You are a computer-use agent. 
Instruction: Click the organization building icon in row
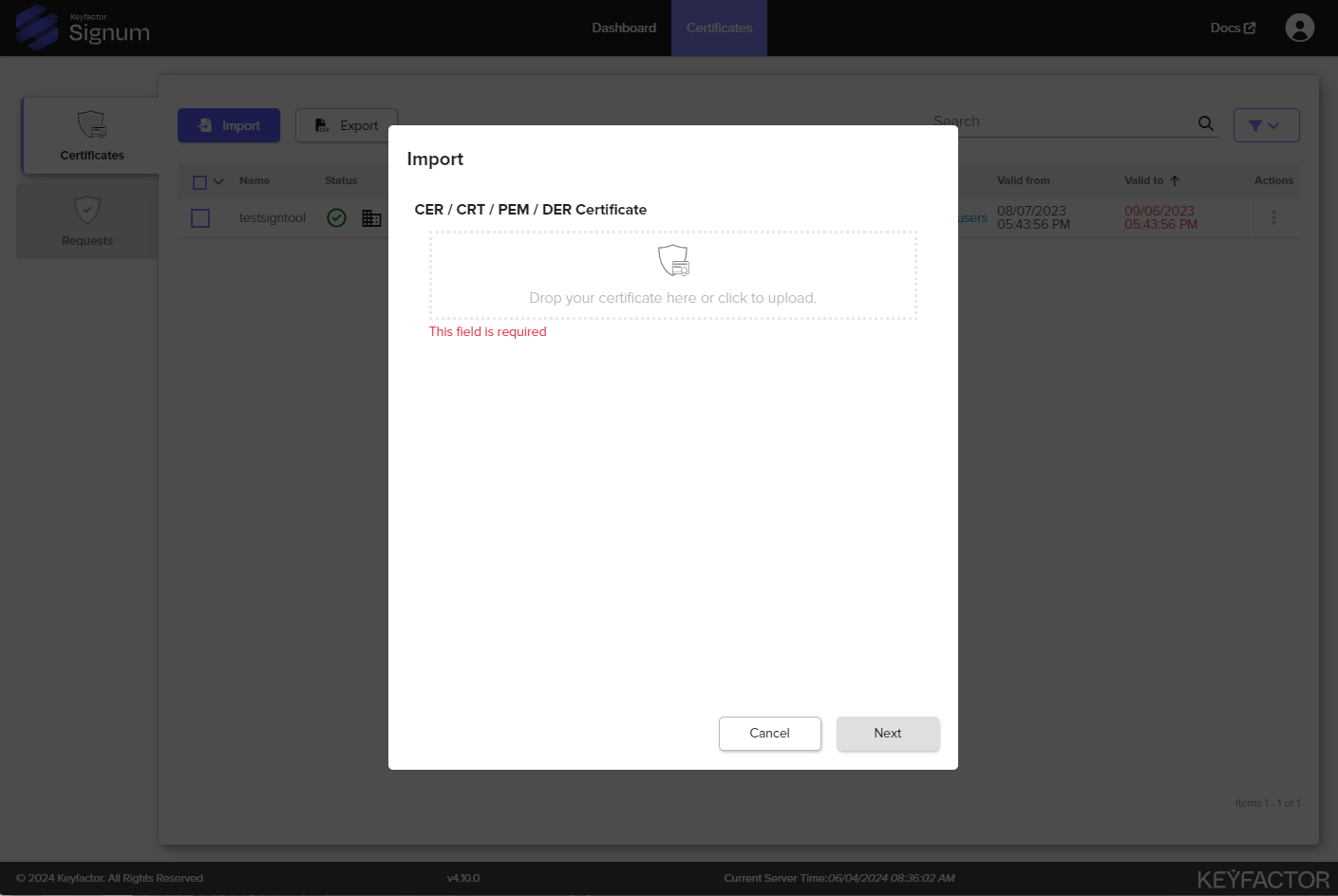pos(371,218)
